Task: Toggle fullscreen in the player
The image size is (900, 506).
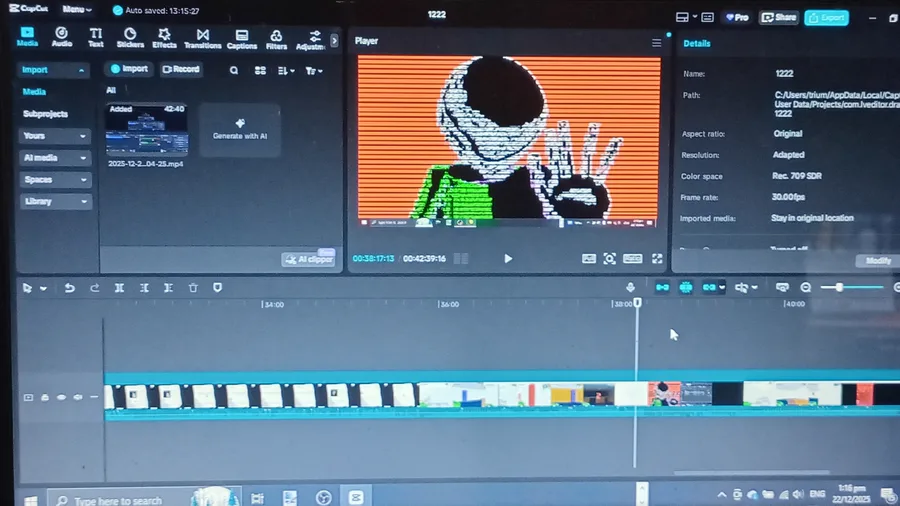Action: tap(657, 259)
